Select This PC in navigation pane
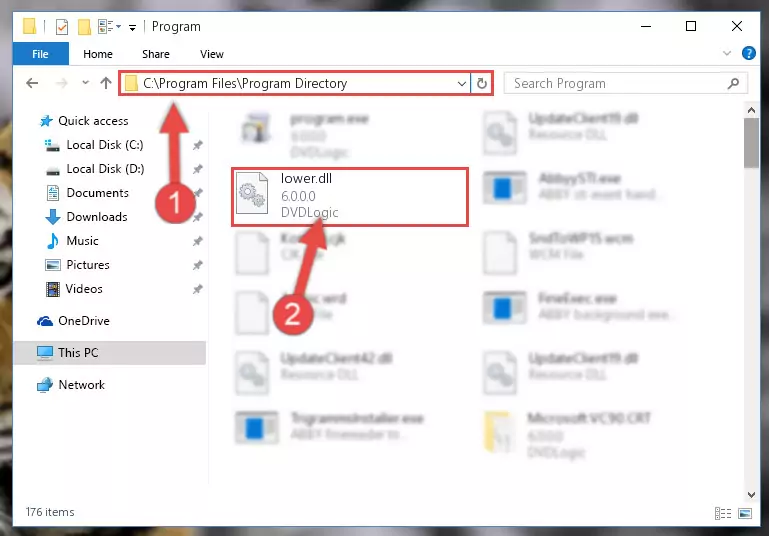769x536 pixels. (x=110, y=353)
